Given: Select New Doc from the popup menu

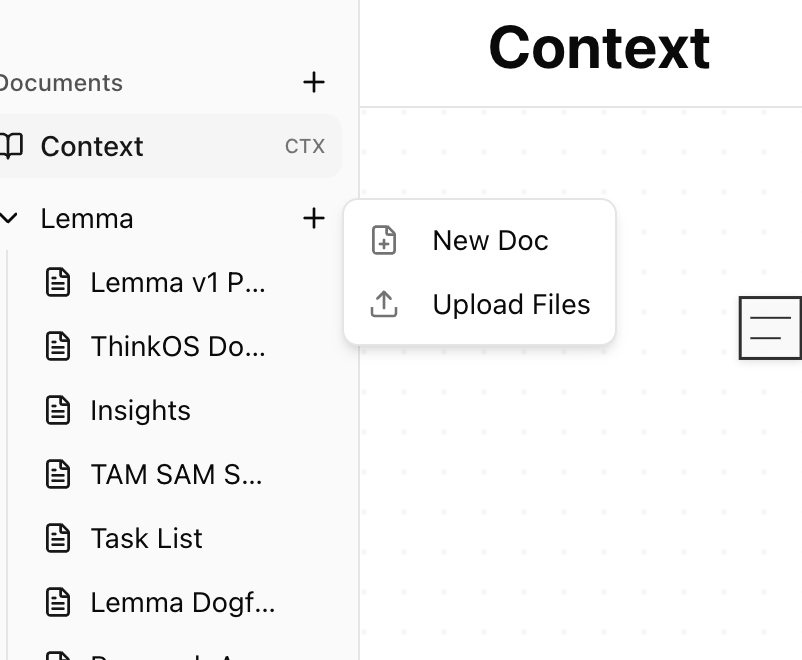Looking at the screenshot, I should [490, 241].
